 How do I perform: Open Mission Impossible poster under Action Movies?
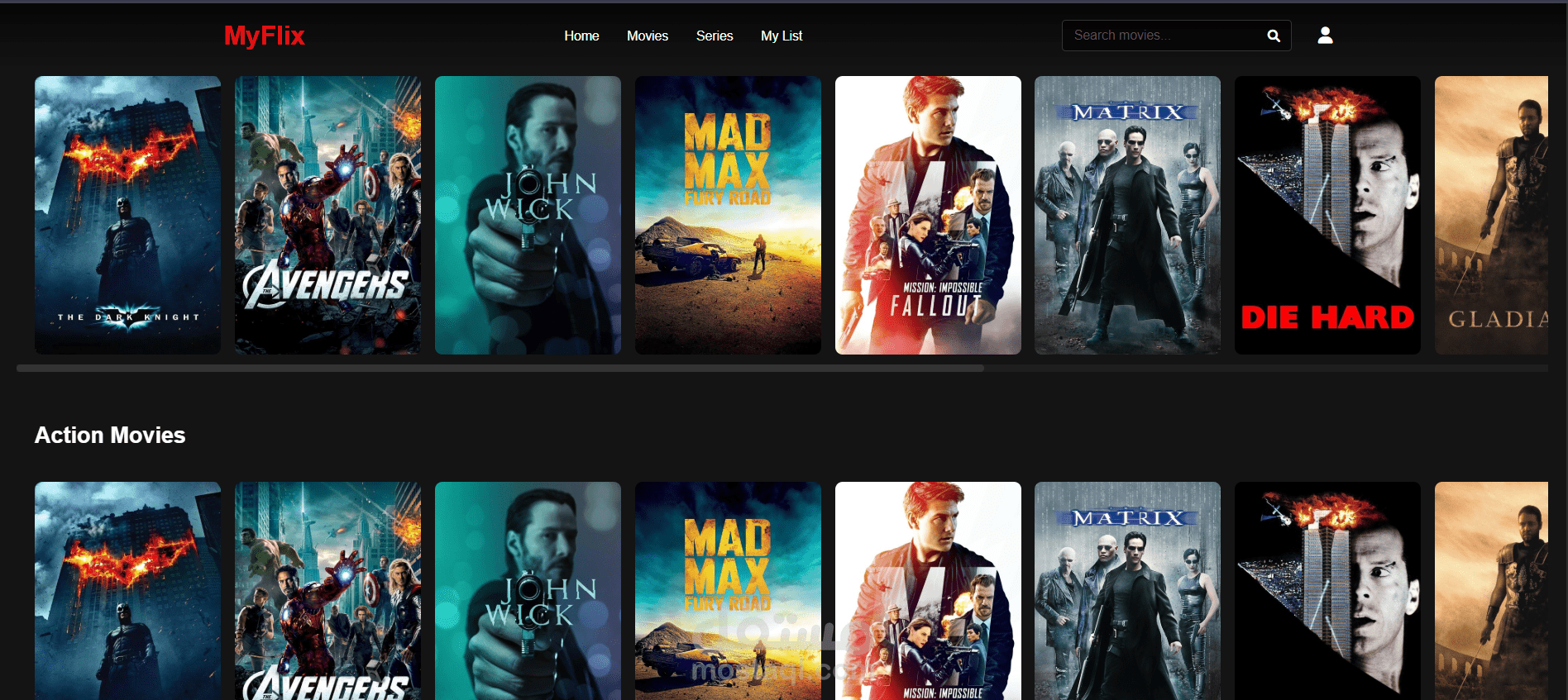coord(928,591)
